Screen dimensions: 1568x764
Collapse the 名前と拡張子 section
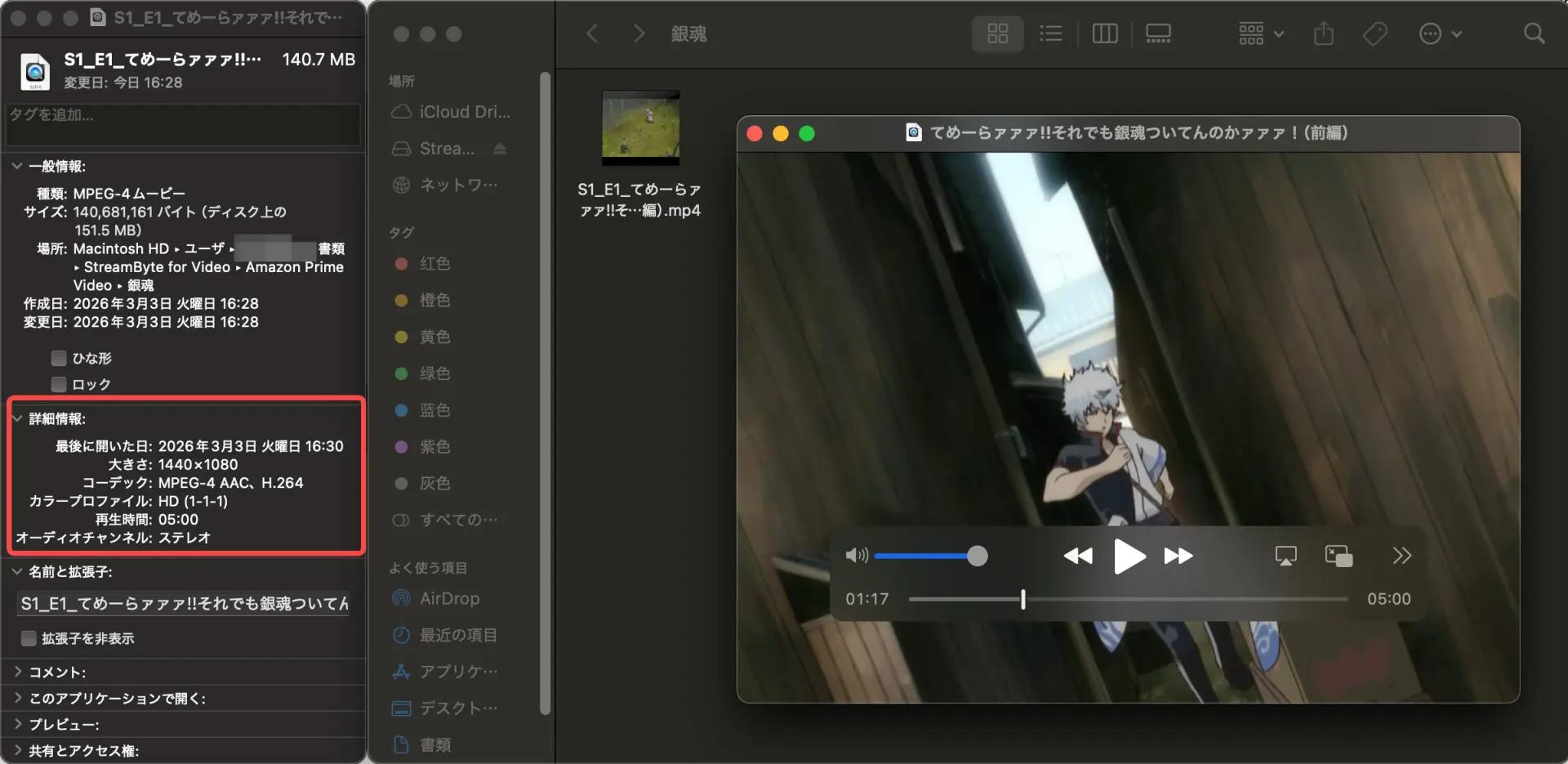pos(17,571)
